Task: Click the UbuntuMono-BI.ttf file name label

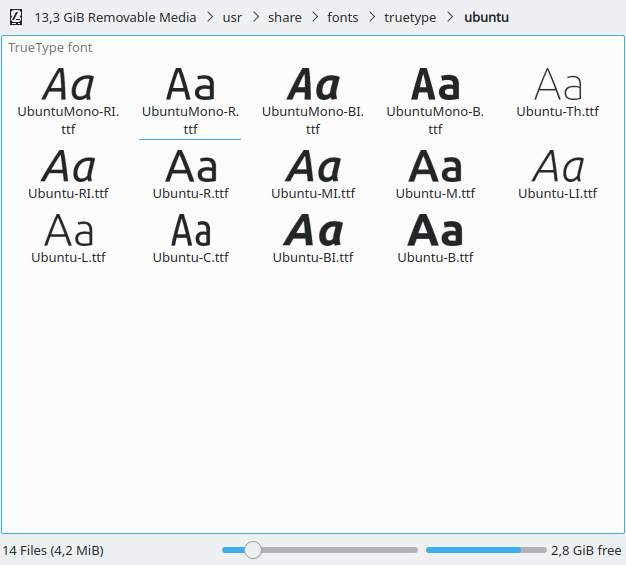Action: [x=313, y=120]
